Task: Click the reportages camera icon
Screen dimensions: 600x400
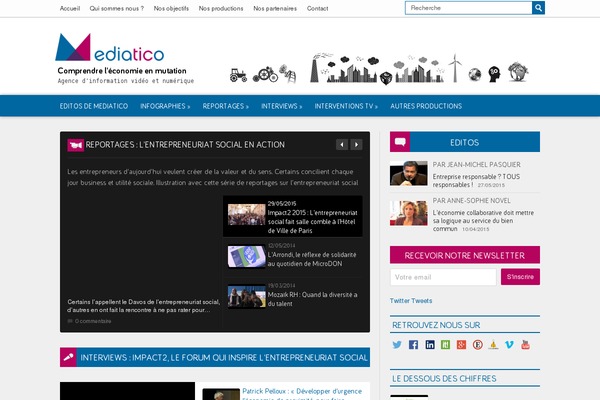Action: [75, 145]
